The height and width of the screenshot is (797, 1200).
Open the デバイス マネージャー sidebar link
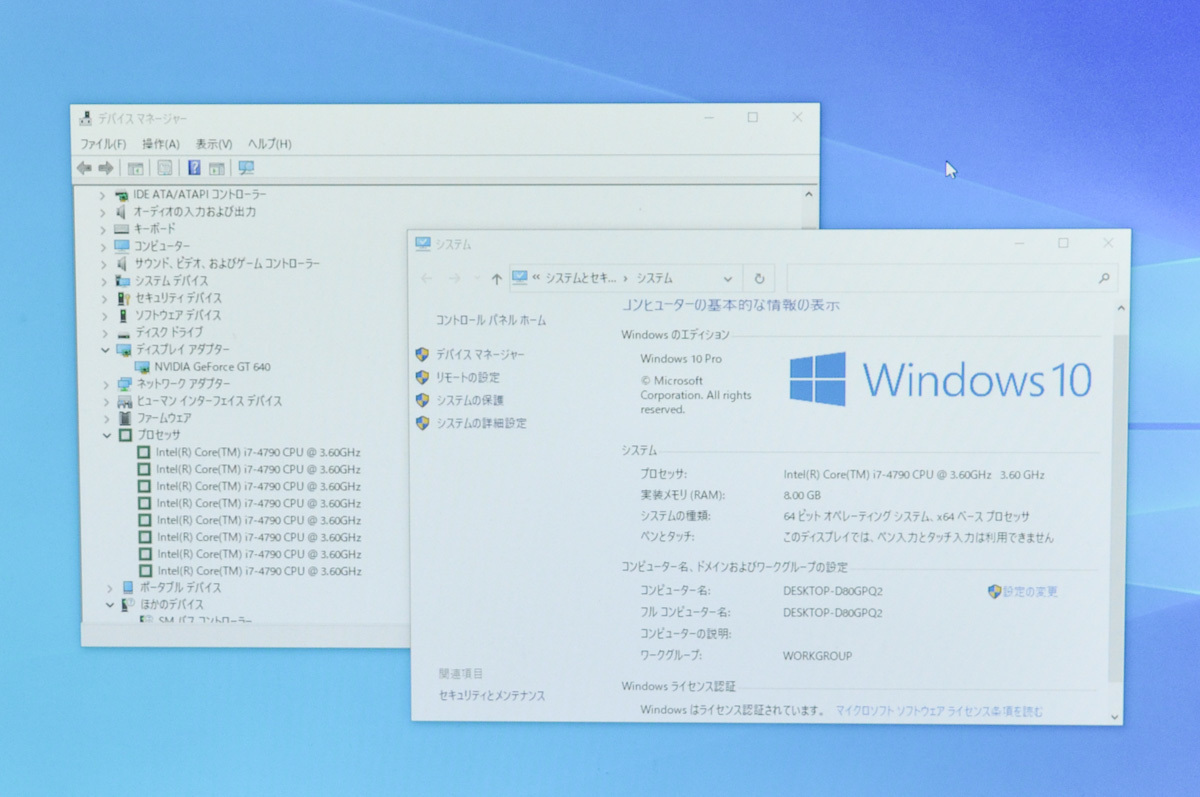tap(480, 354)
